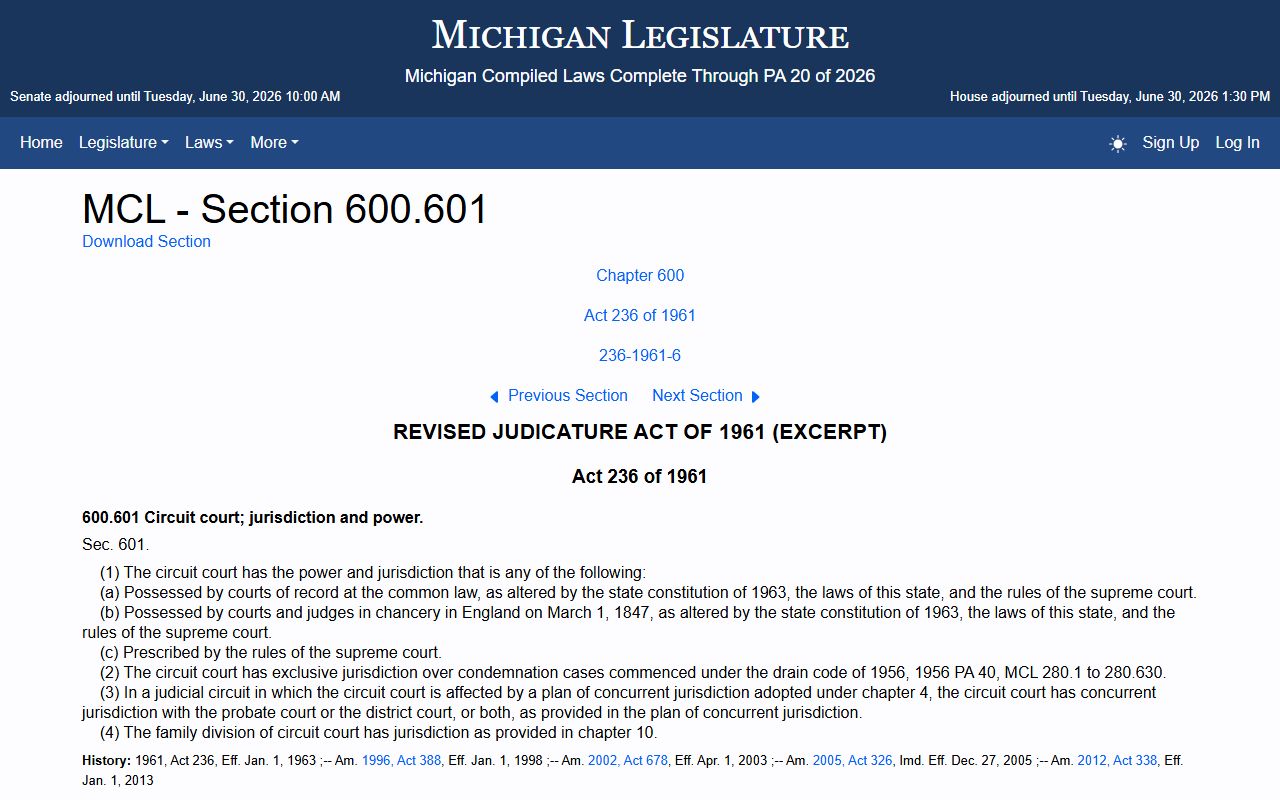This screenshot has height=800, width=1280.
Task: Click the Revised Judicature Act of 1961 heading
Action: coord(640,432)
